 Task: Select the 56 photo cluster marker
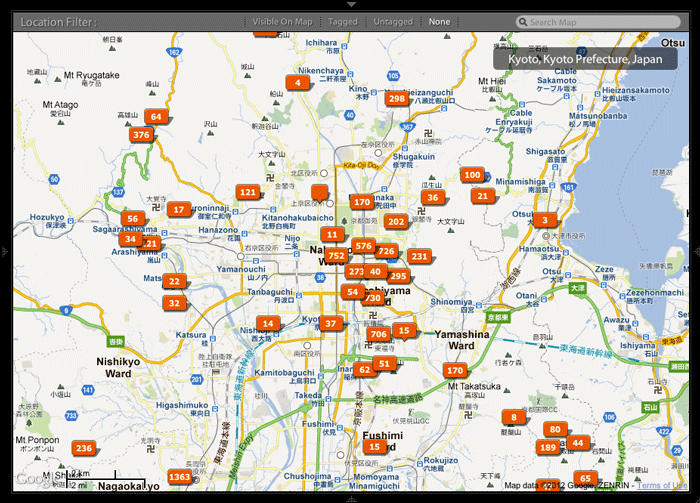tap(133, 218)
